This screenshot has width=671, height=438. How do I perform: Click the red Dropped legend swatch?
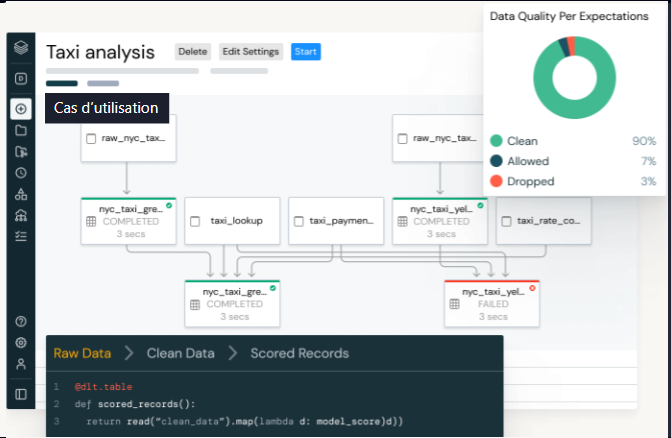click(497, 181)
